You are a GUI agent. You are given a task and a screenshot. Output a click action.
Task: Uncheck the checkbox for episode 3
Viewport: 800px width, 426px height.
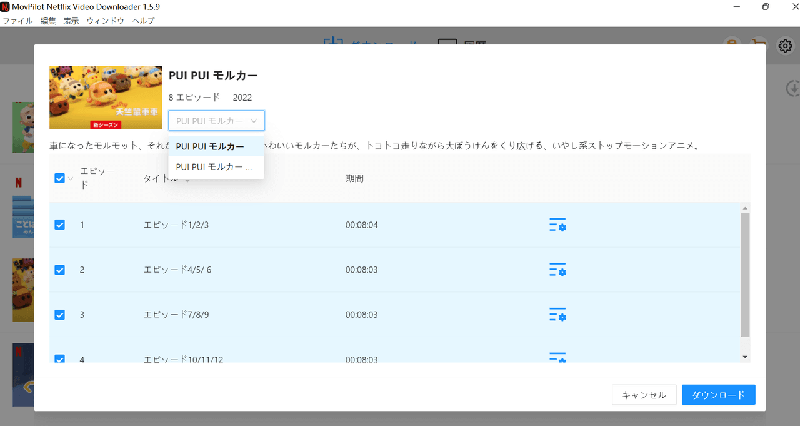[x=59, y=315]
